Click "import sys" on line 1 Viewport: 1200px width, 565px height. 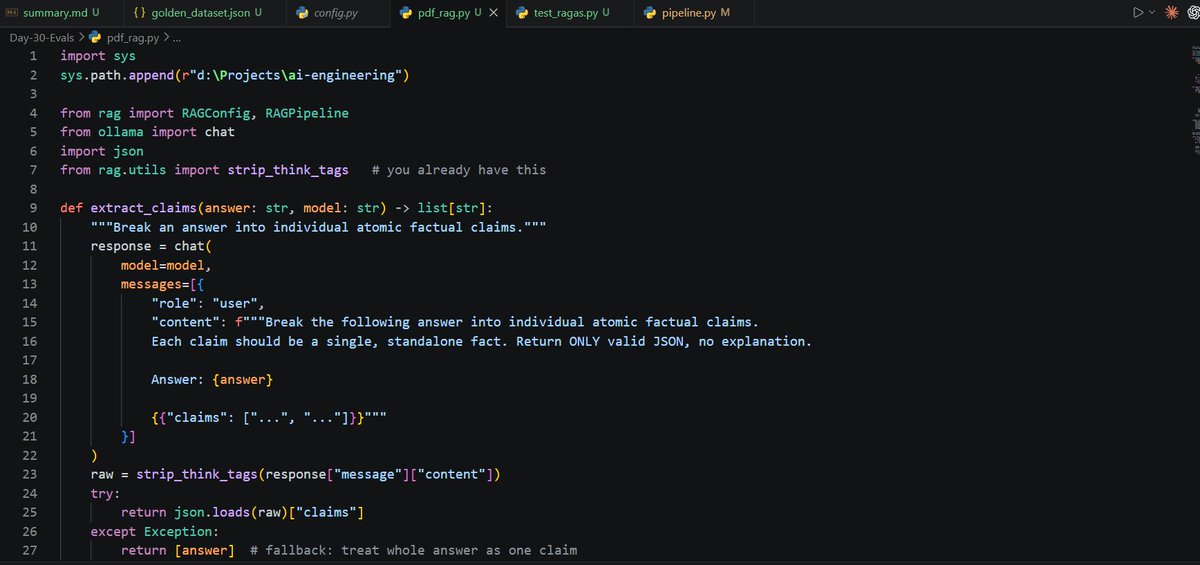(x=98, y=56)
